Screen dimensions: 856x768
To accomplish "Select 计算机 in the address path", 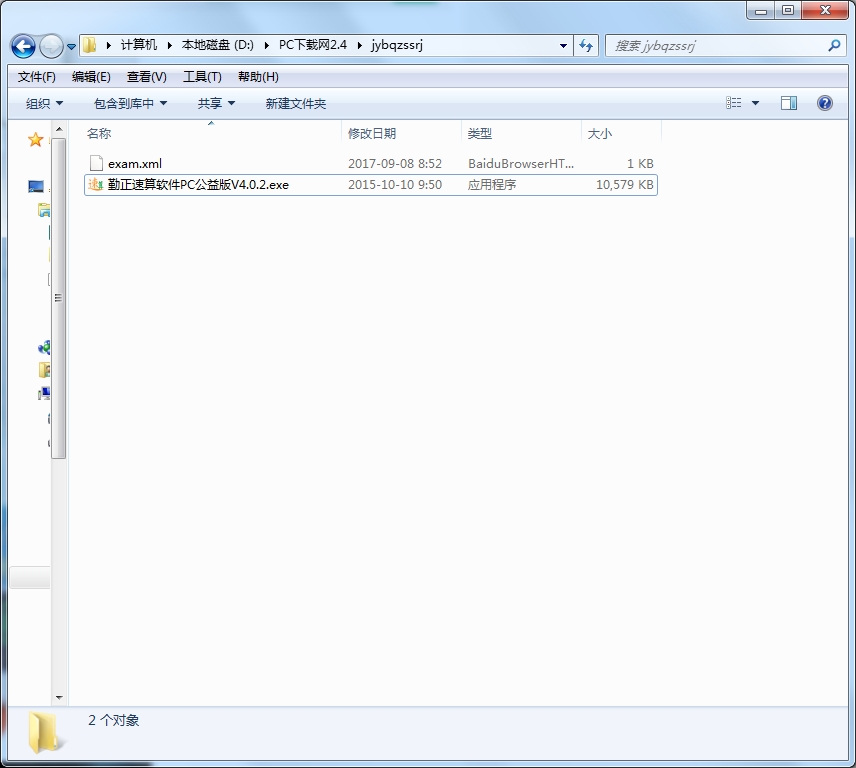I will click(x=139, y=45).
